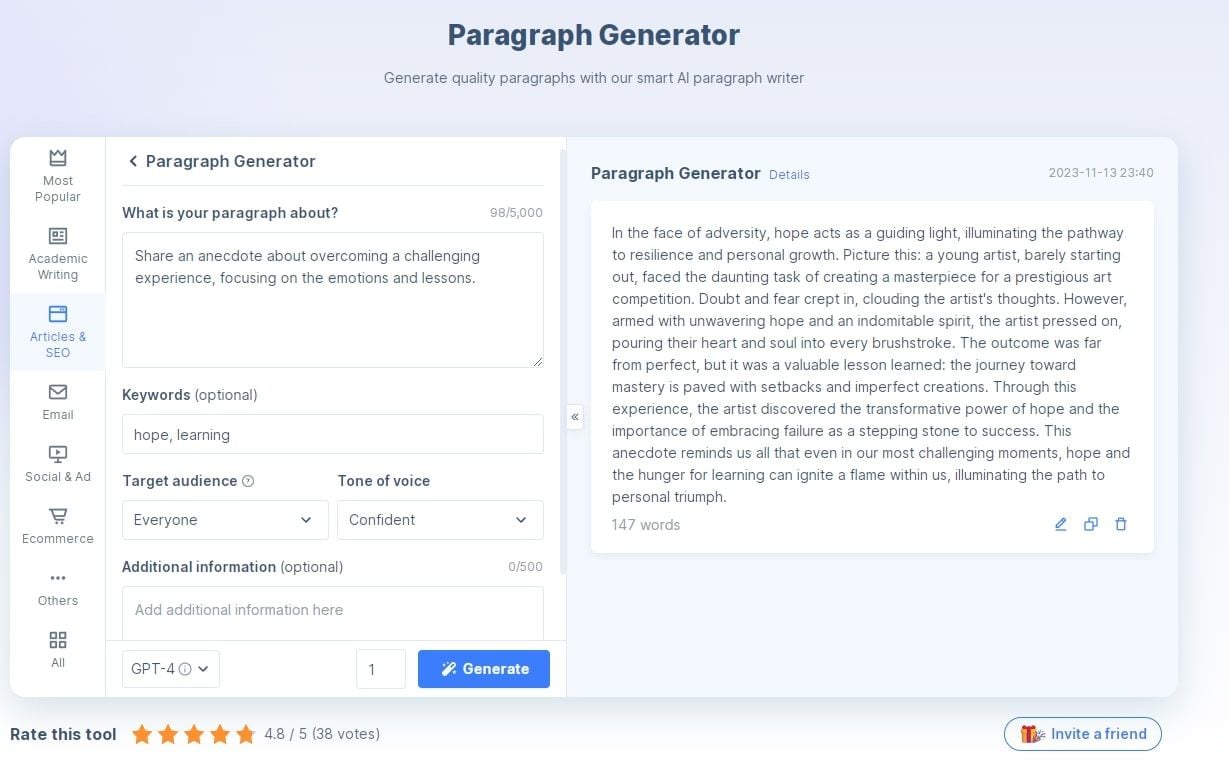
Task: Click the blue Generate button
Action: (x=484, y=669)
